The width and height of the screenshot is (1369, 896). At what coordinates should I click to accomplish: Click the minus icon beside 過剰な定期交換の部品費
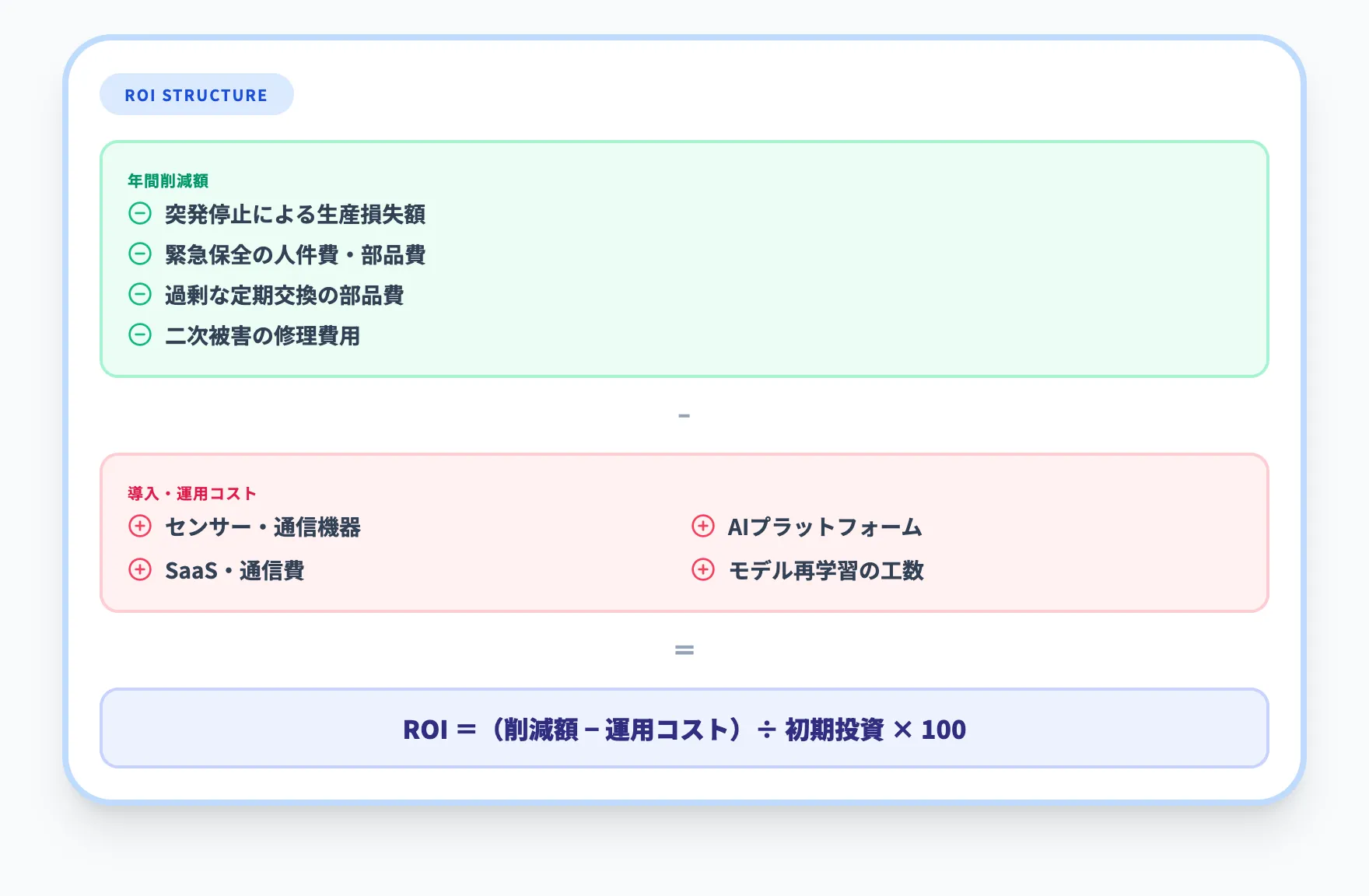[x=140, y=296]
